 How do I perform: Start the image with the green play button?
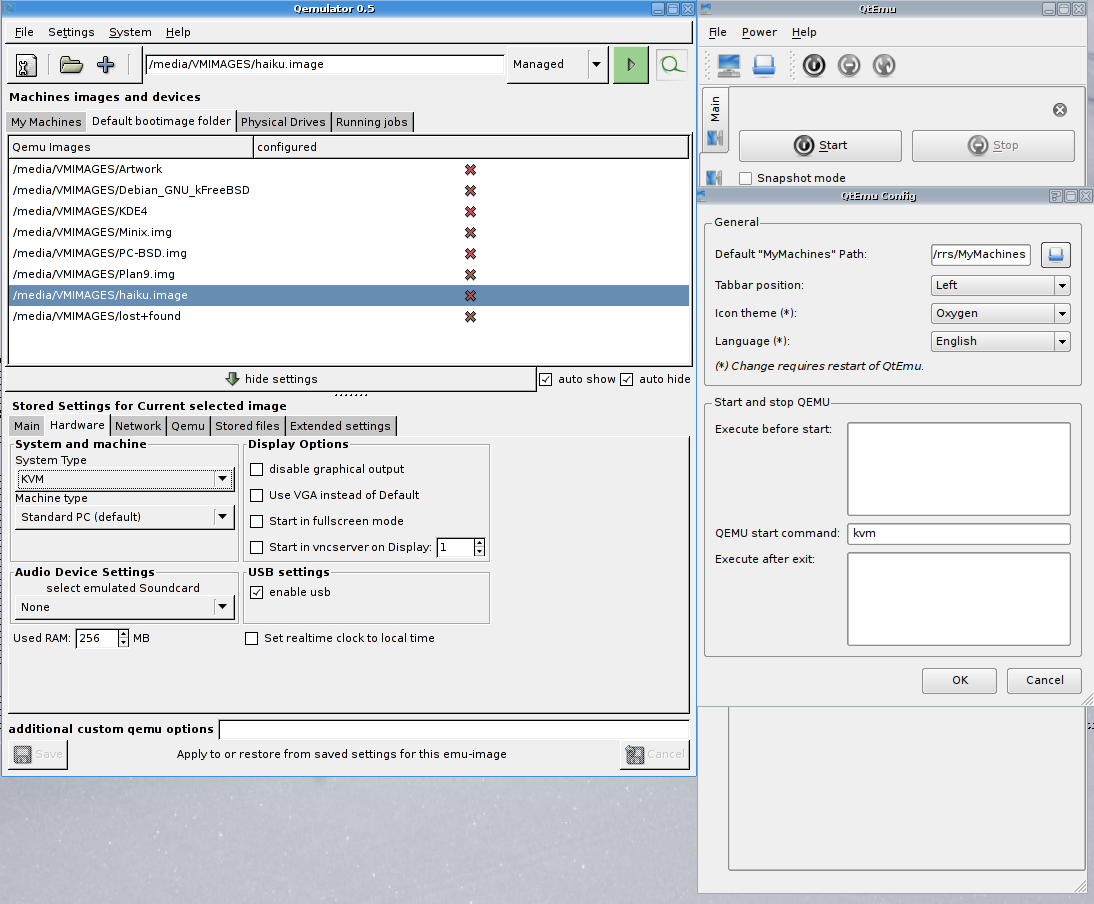point(631,65)
